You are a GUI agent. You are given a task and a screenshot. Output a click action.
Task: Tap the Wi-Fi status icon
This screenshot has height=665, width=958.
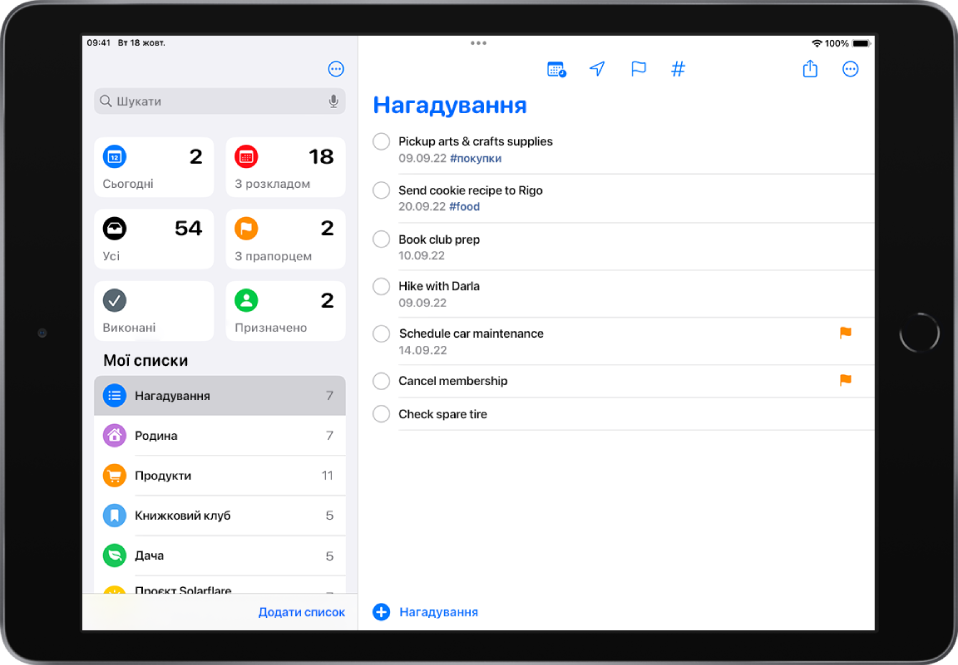(817, 43)
